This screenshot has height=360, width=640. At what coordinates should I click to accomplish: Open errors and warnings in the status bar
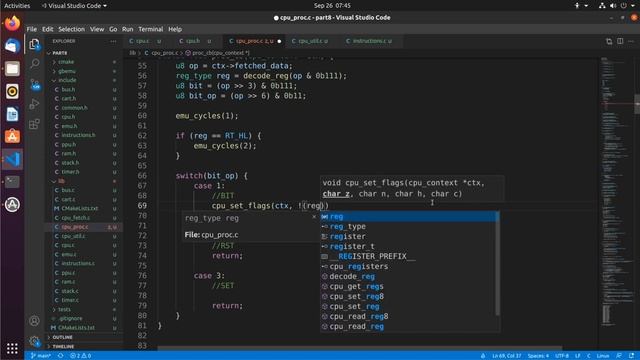pyautogui.click(x=80, y=356)
